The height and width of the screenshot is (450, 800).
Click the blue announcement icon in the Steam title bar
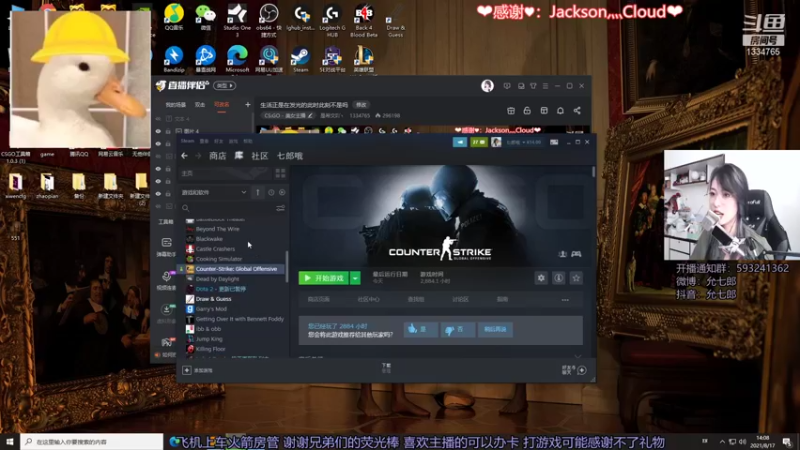coord(460,142)
